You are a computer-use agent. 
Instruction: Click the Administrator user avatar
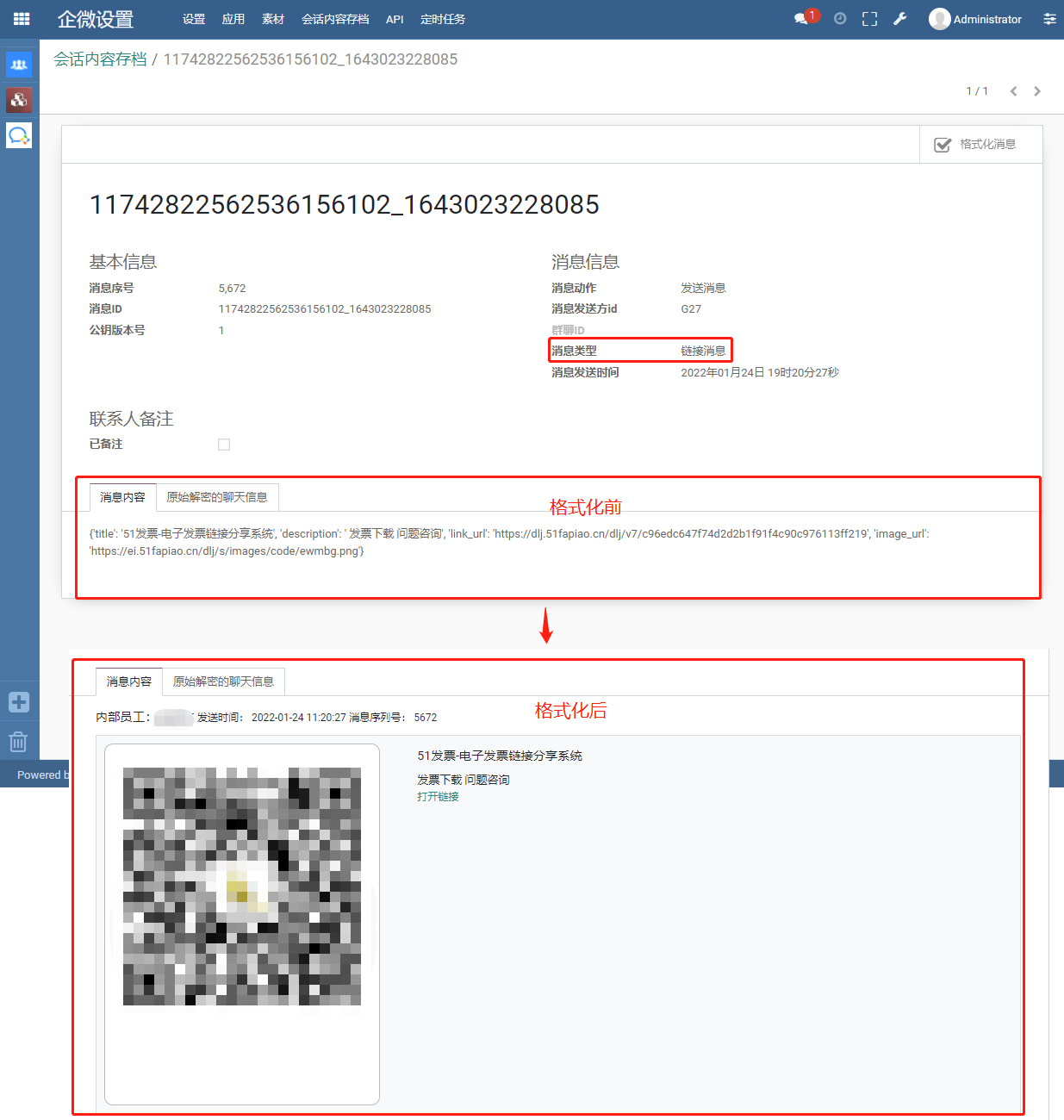(x=939, y=19)
